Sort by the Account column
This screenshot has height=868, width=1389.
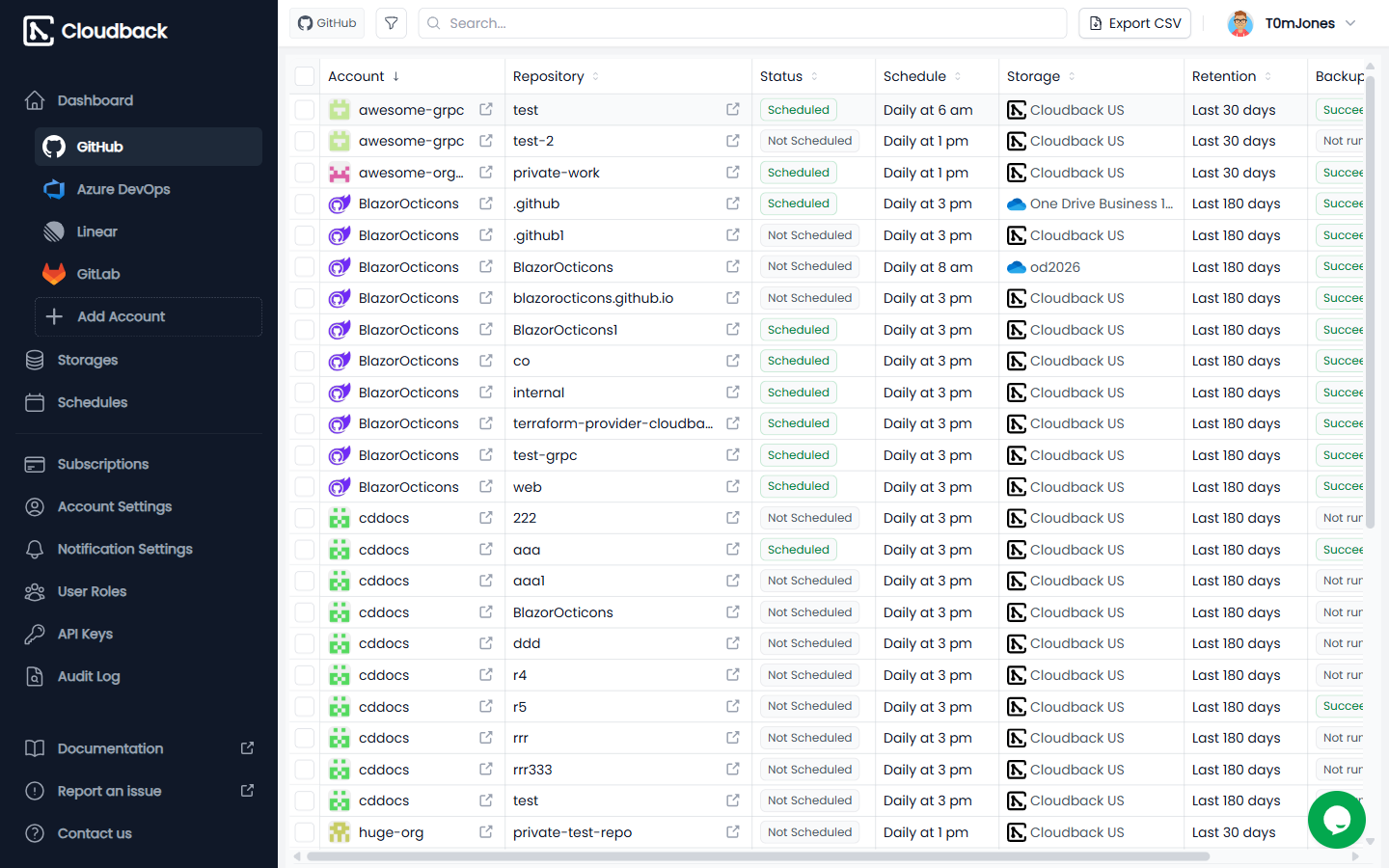[x=364, y=76]
